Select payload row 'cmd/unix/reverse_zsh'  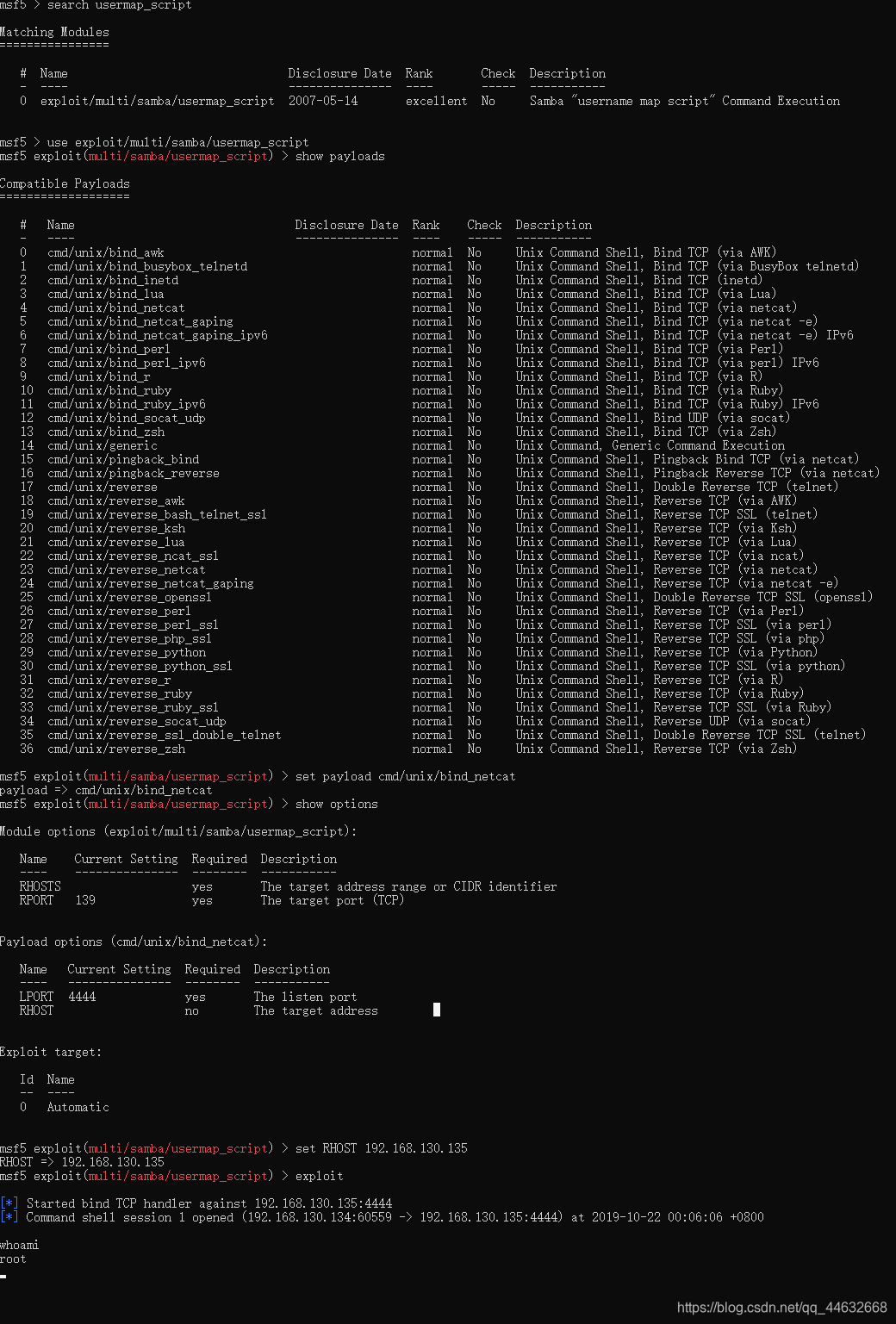408,749
